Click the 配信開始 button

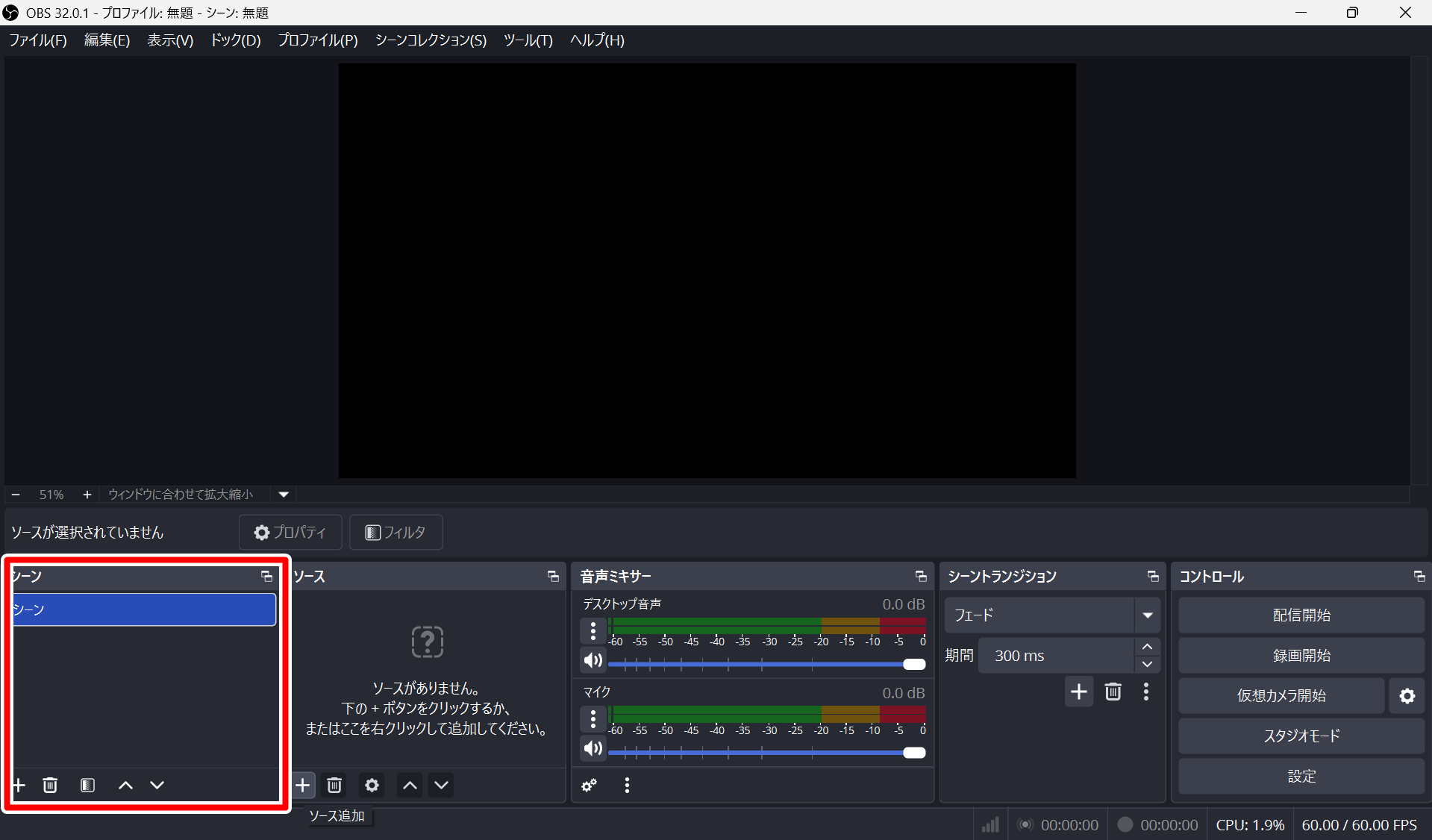tap(1301, 615)
